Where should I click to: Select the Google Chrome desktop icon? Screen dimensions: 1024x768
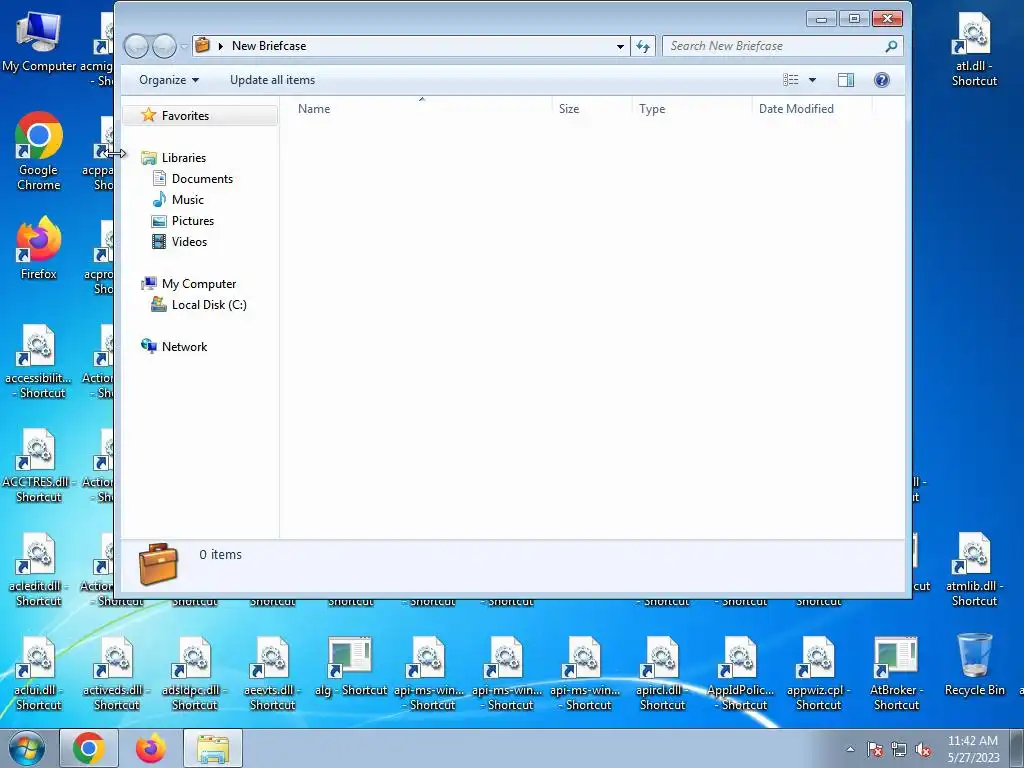tap(39, 152)
